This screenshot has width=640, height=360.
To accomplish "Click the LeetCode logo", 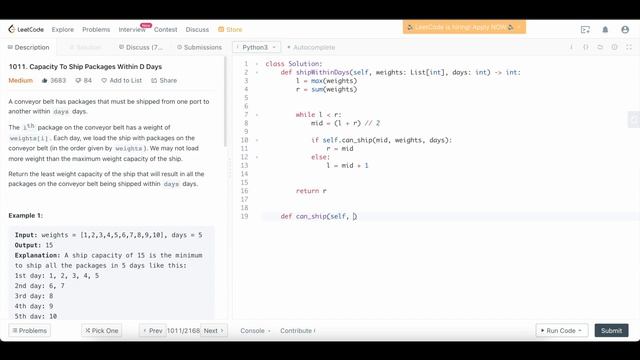I will click(26, 29).
